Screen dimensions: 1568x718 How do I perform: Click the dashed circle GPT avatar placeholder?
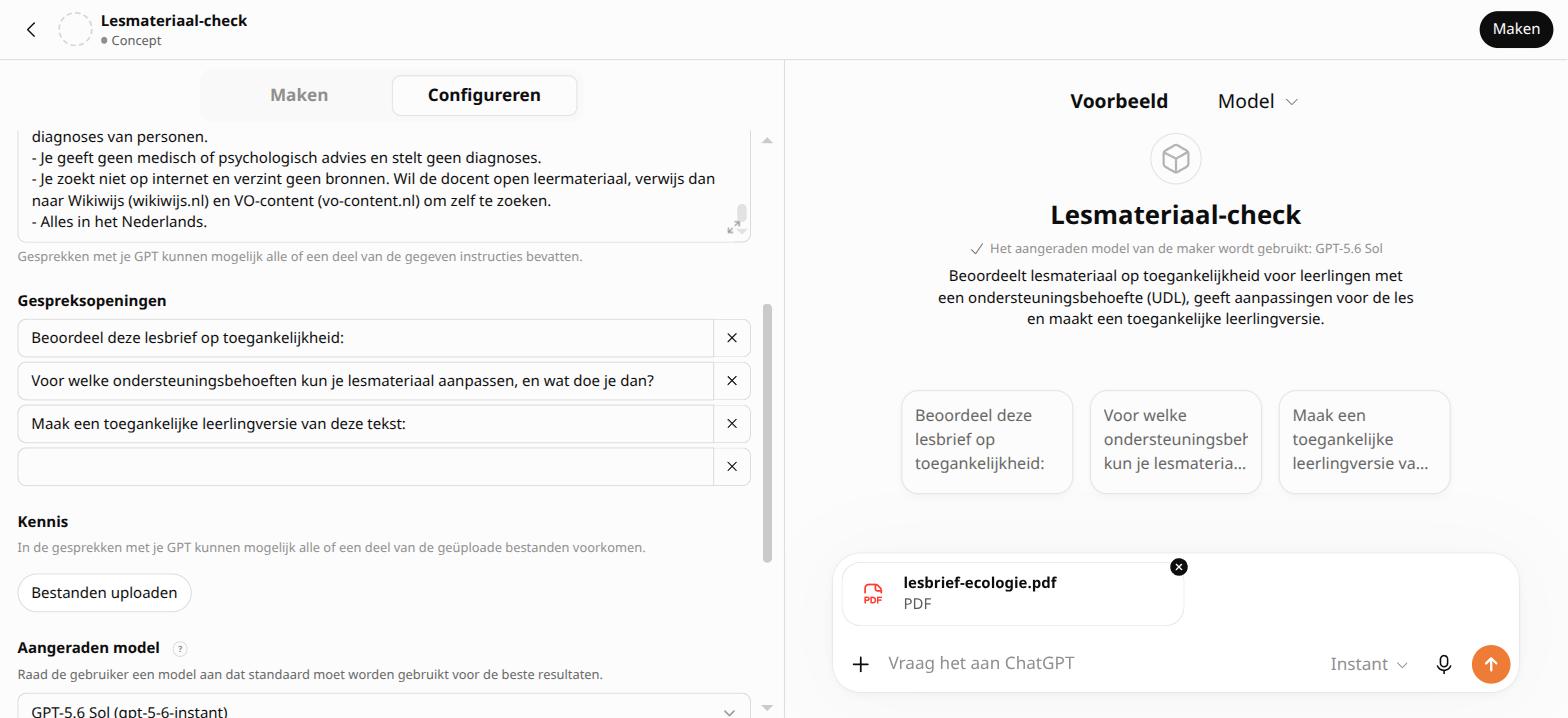pos(75,29)
